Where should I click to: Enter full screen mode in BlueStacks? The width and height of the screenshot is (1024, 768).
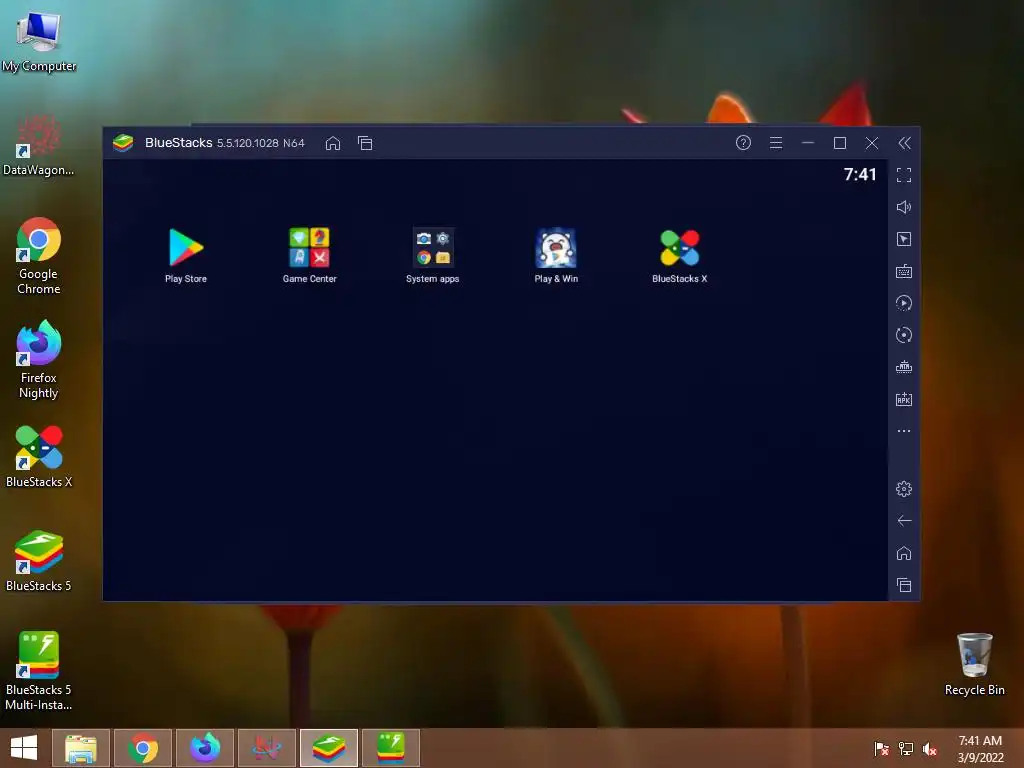904,175
